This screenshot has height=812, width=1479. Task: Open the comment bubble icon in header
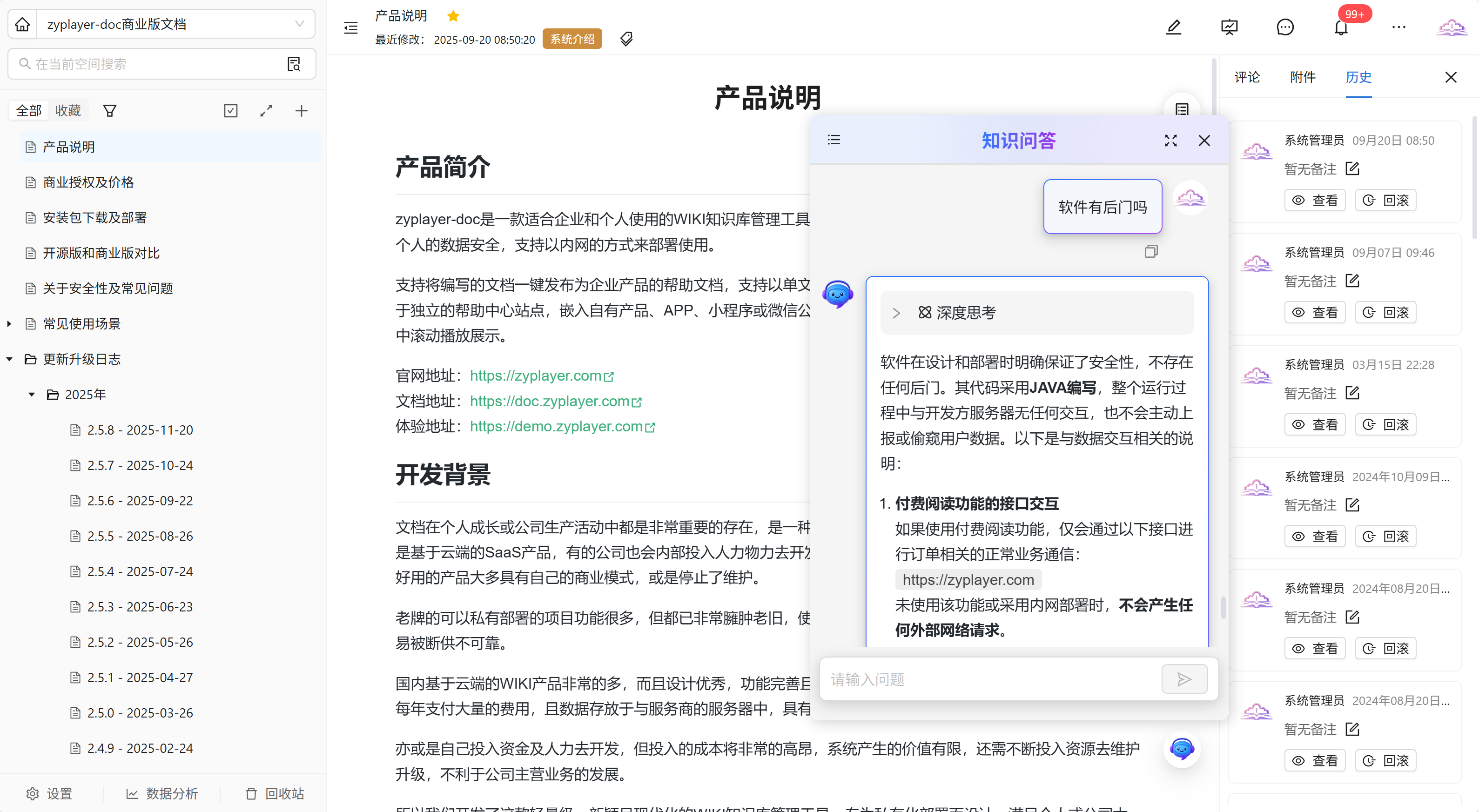[x=1285, y=27]
